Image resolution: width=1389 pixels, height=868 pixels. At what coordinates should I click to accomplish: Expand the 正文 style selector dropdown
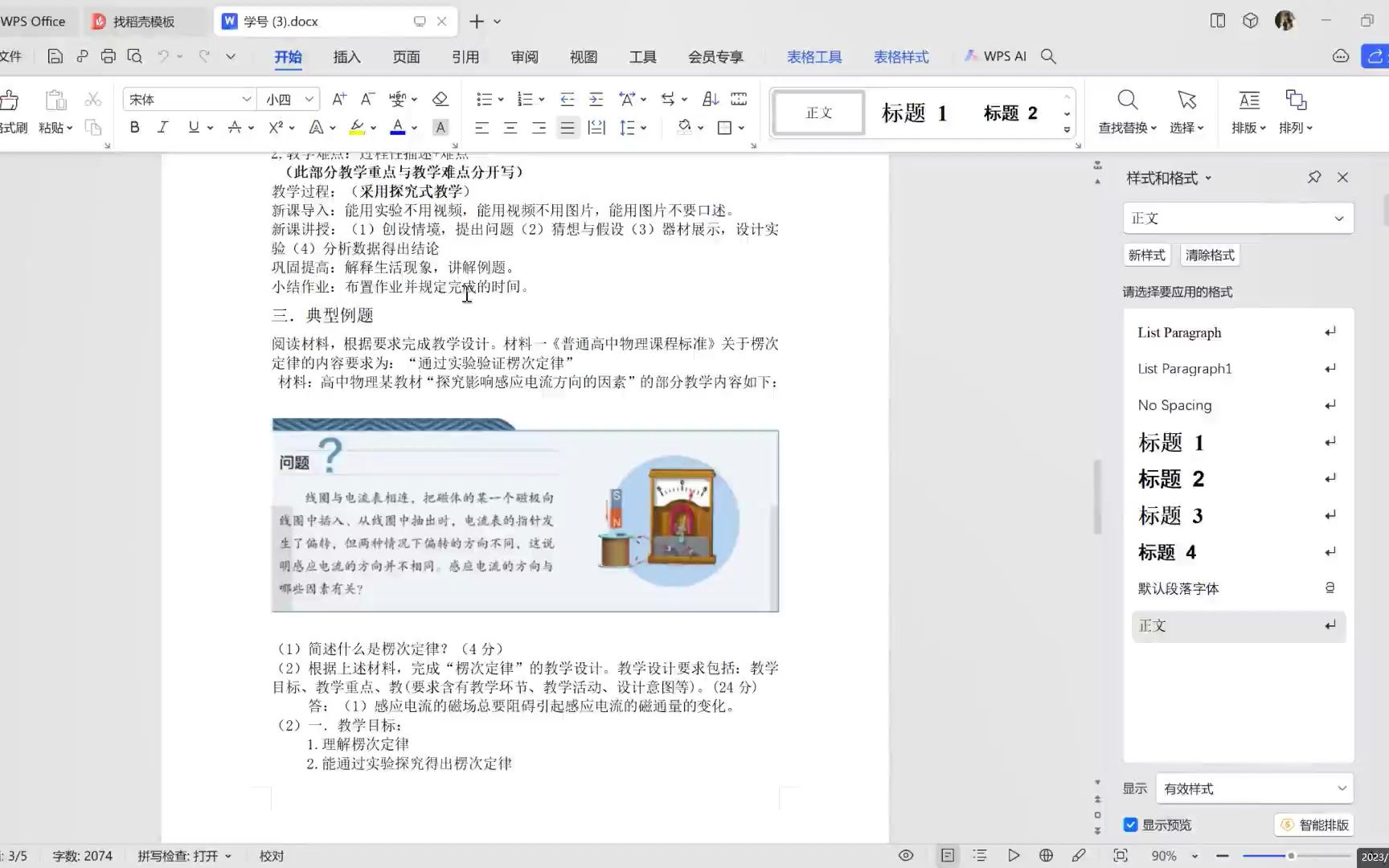(x=1338, y=218)
